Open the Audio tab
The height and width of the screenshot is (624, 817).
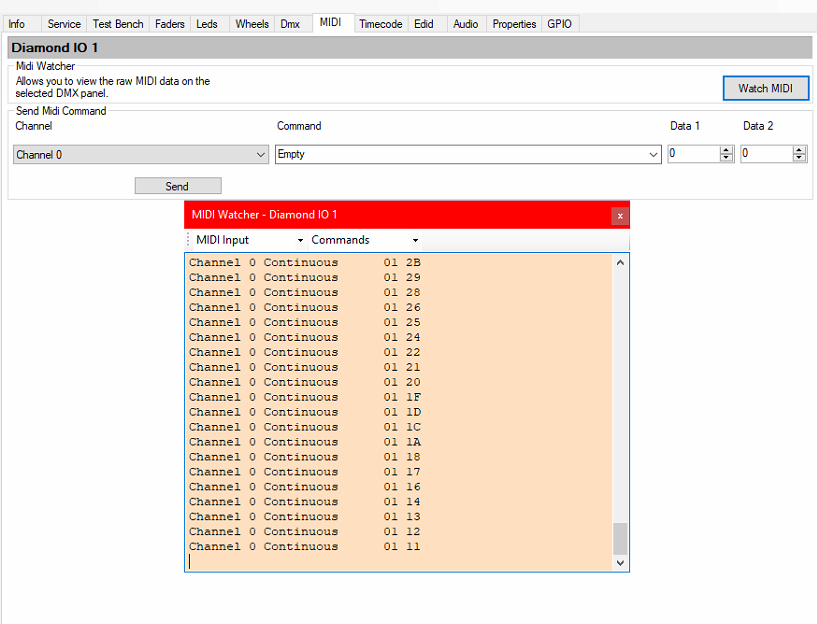(x=465, y=24)
